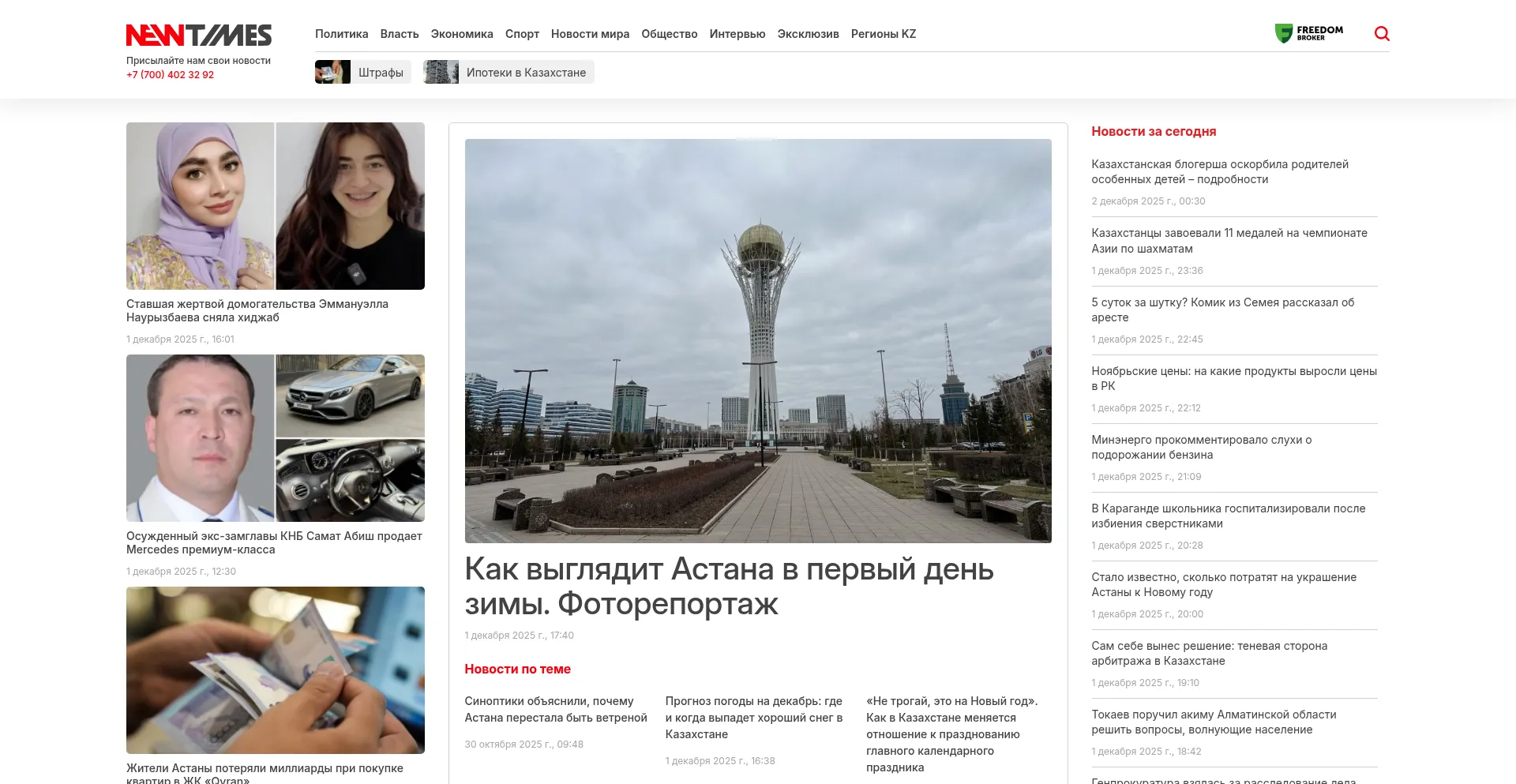Image resolution: width=1516 pixels, height=784 pixels.
Task: Open the tenge banknotes article image
Action: pyautogui.click(x=275, y=670)
